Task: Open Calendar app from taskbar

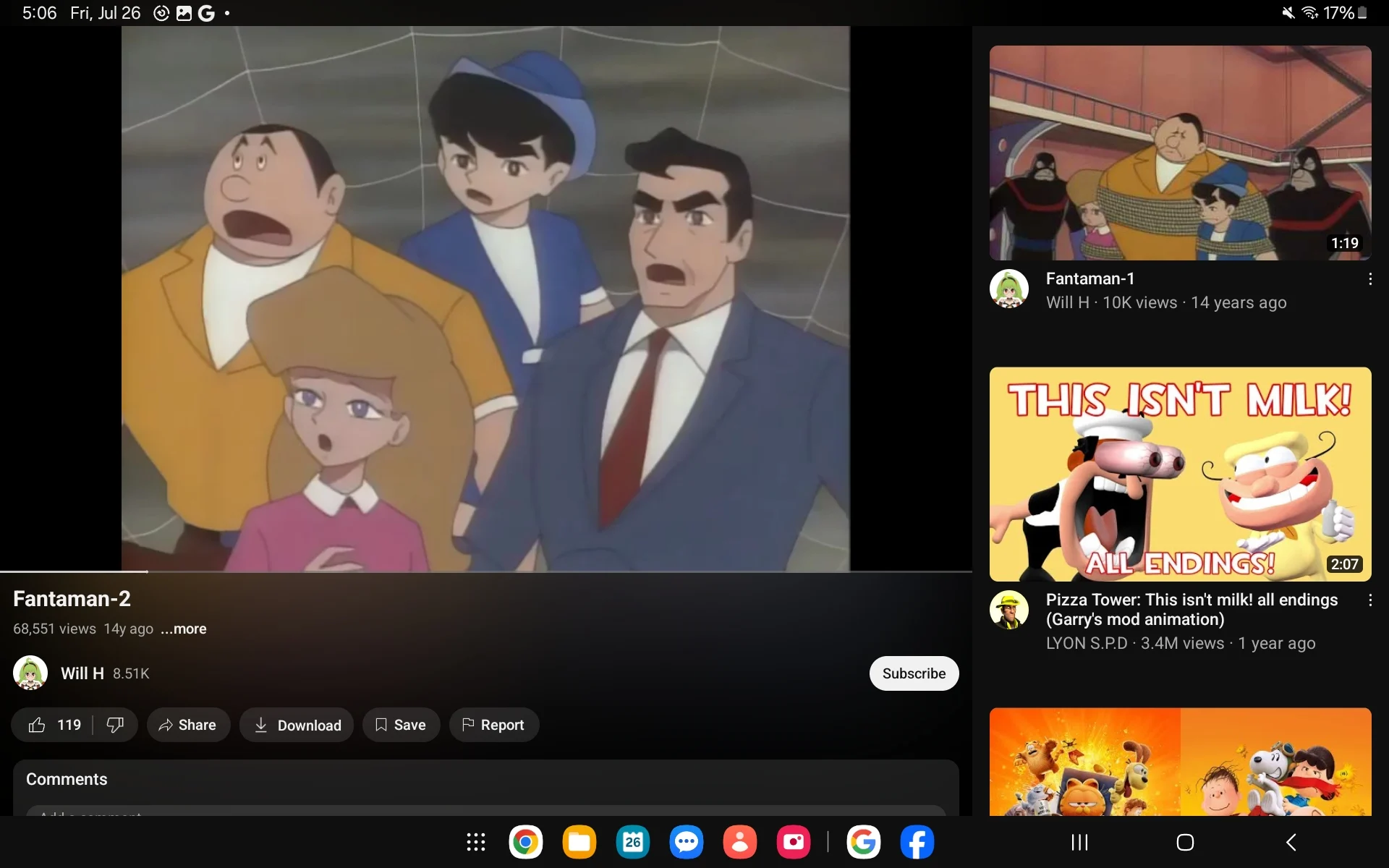Action: point(633,842)
